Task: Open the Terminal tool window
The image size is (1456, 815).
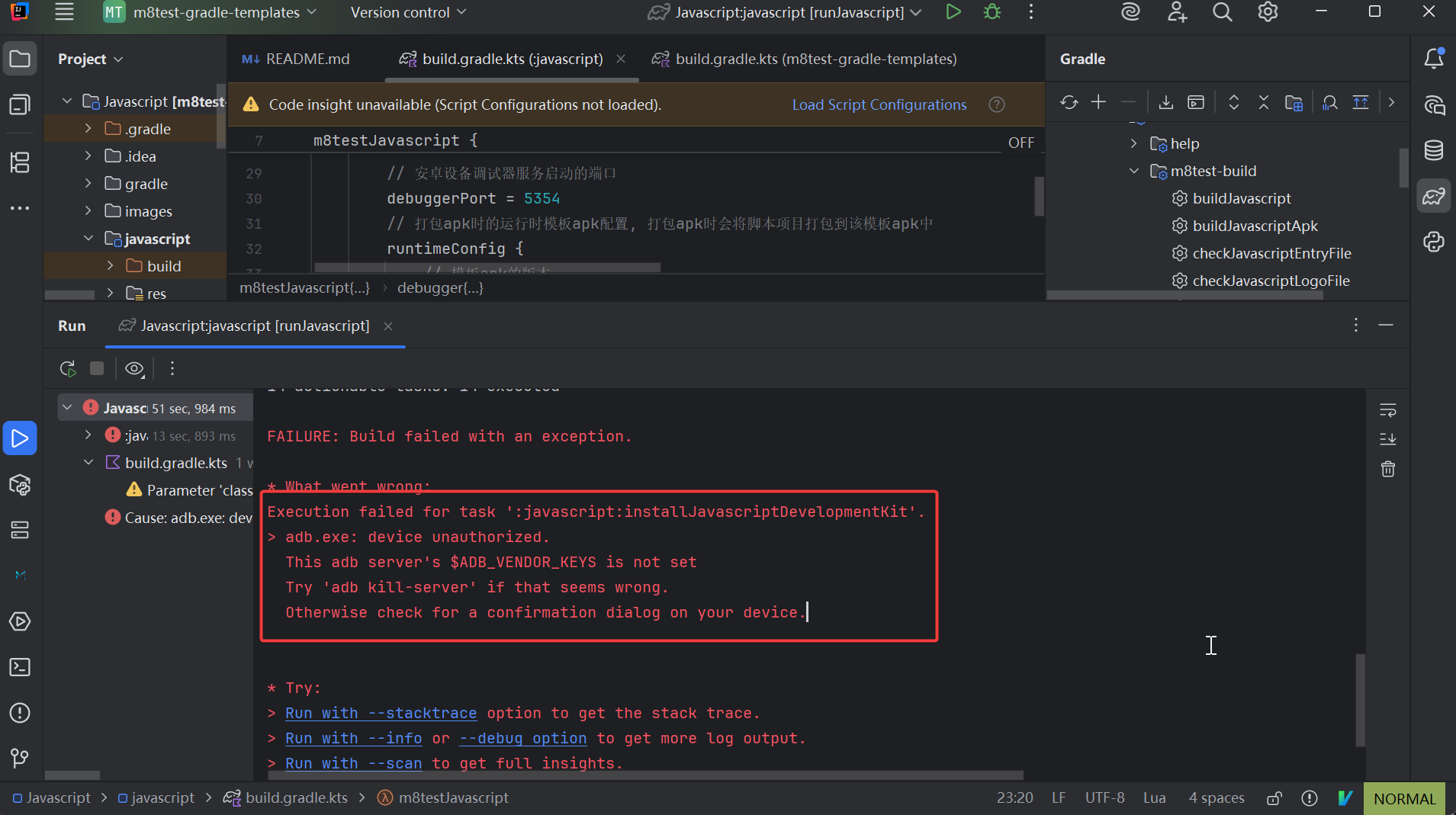Action: [x=20, y=667]
